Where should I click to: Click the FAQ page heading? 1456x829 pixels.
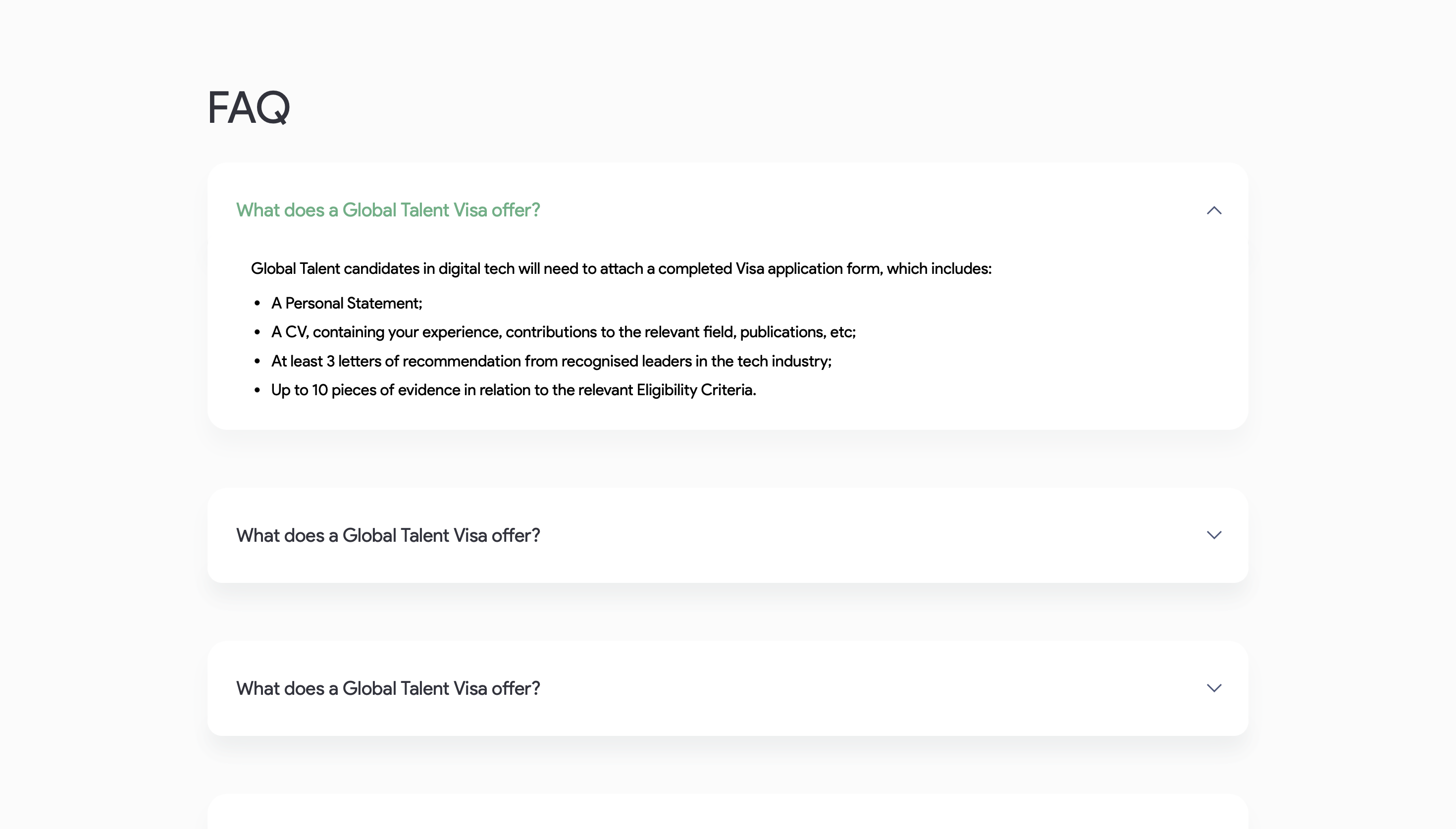coord(249,107)
